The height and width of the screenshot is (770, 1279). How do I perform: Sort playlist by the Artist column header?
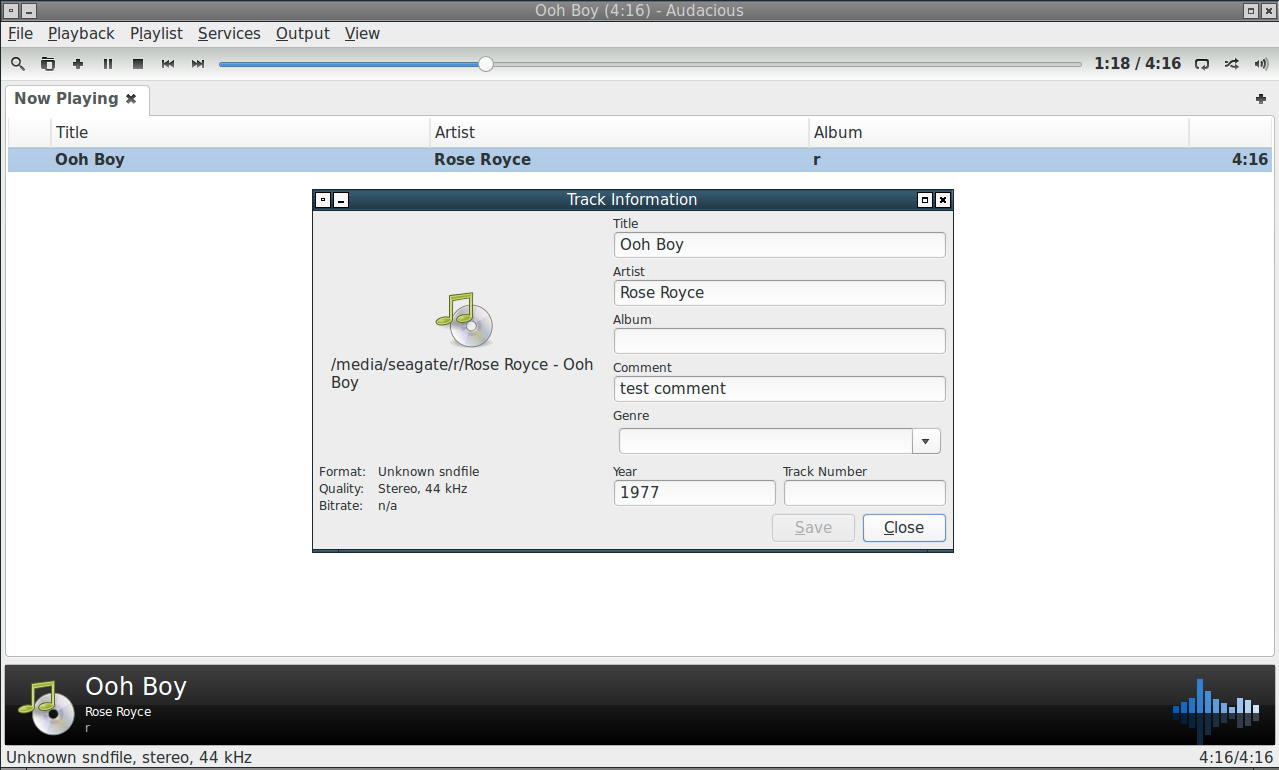tap(619, 132)
